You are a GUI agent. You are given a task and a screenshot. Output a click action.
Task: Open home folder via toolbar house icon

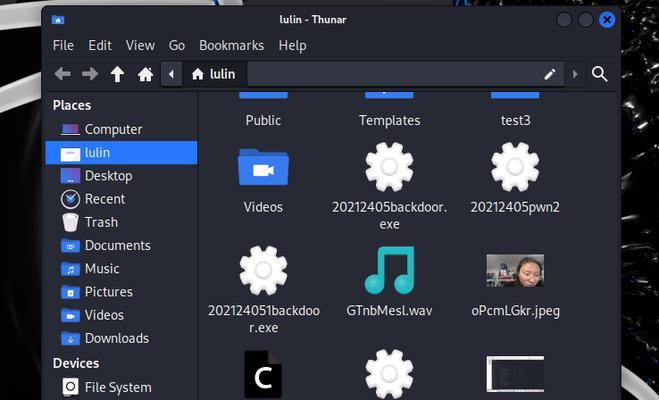coord(145,74)
